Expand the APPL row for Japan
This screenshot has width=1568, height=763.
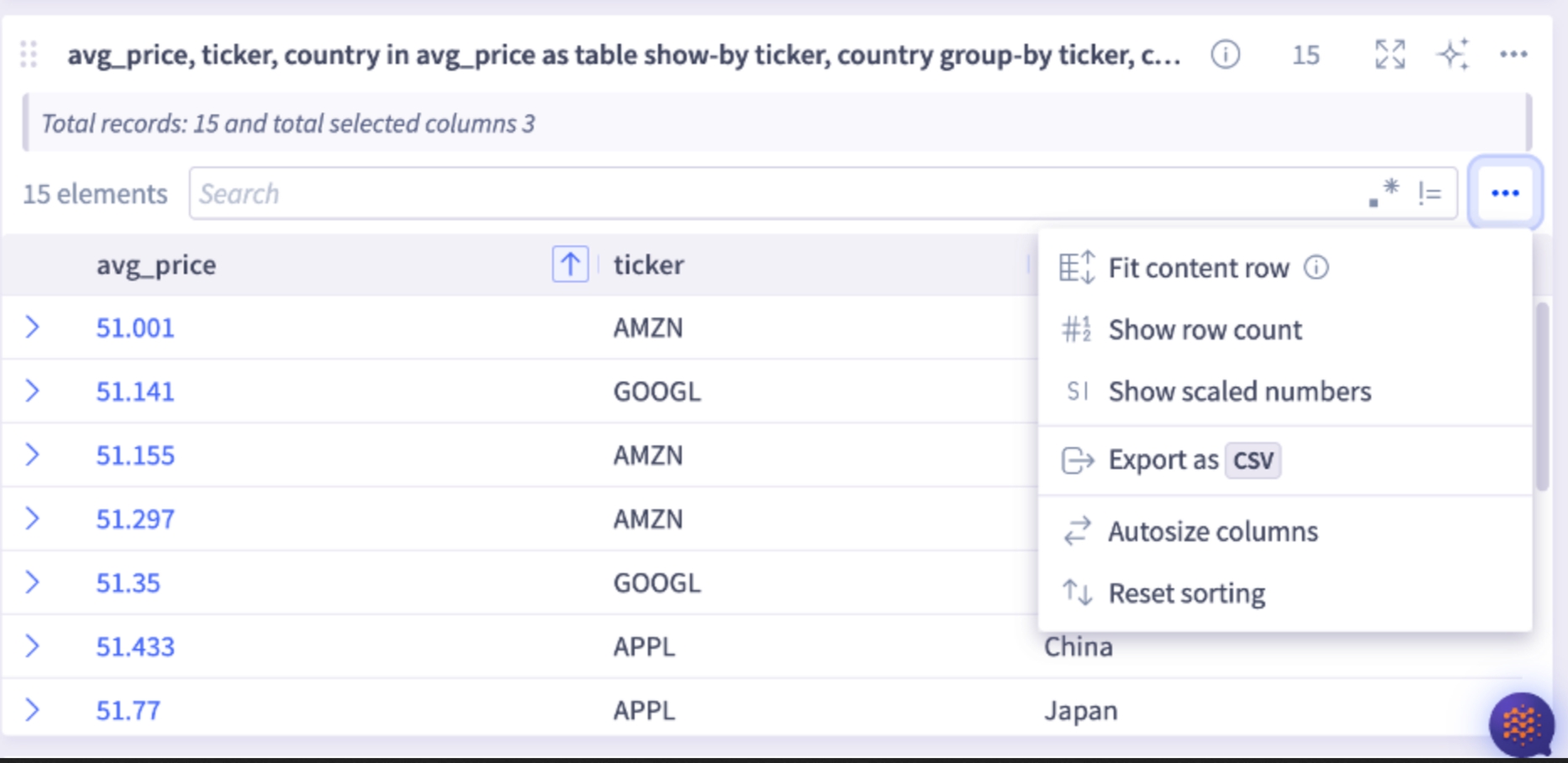click(x=34, y=710)
